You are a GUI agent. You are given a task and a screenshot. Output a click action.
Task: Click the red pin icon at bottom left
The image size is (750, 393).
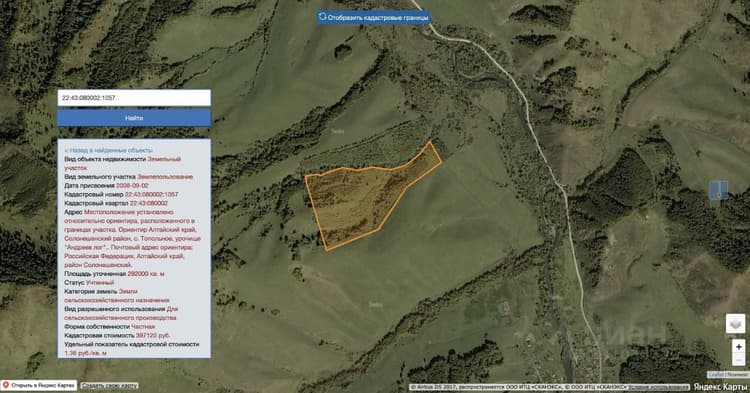[x=6, y=385]
